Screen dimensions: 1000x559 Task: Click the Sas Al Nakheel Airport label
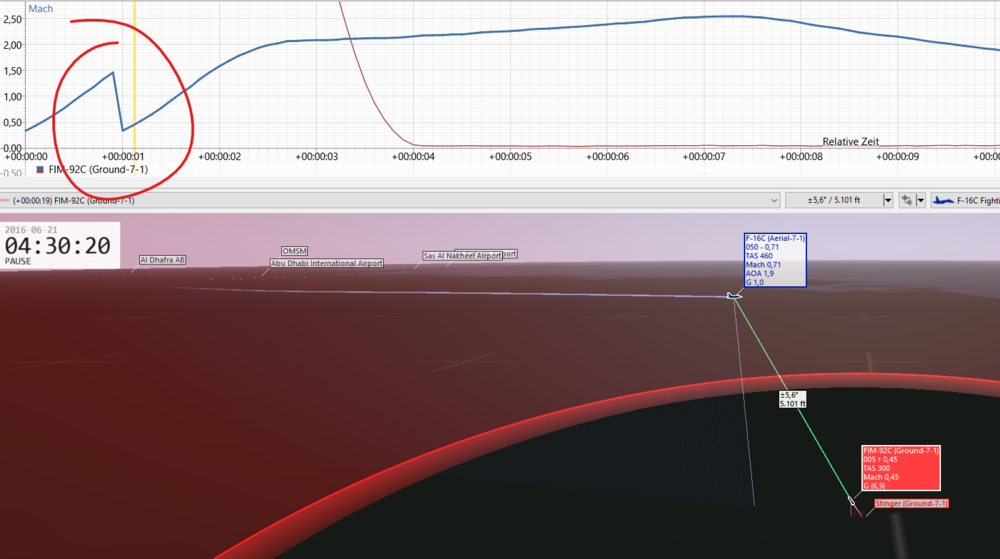(x=462, y=256)
